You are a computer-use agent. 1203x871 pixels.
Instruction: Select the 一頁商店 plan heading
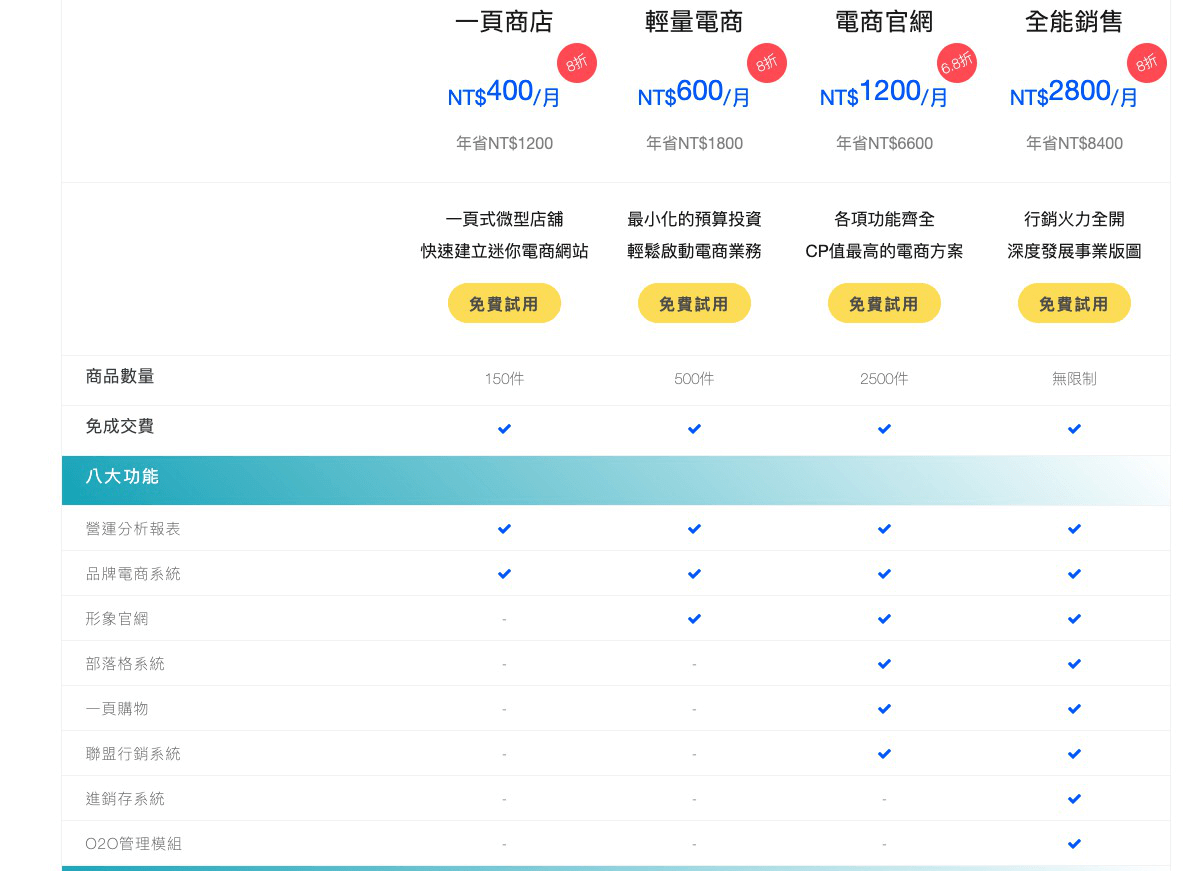click(504, 22)
